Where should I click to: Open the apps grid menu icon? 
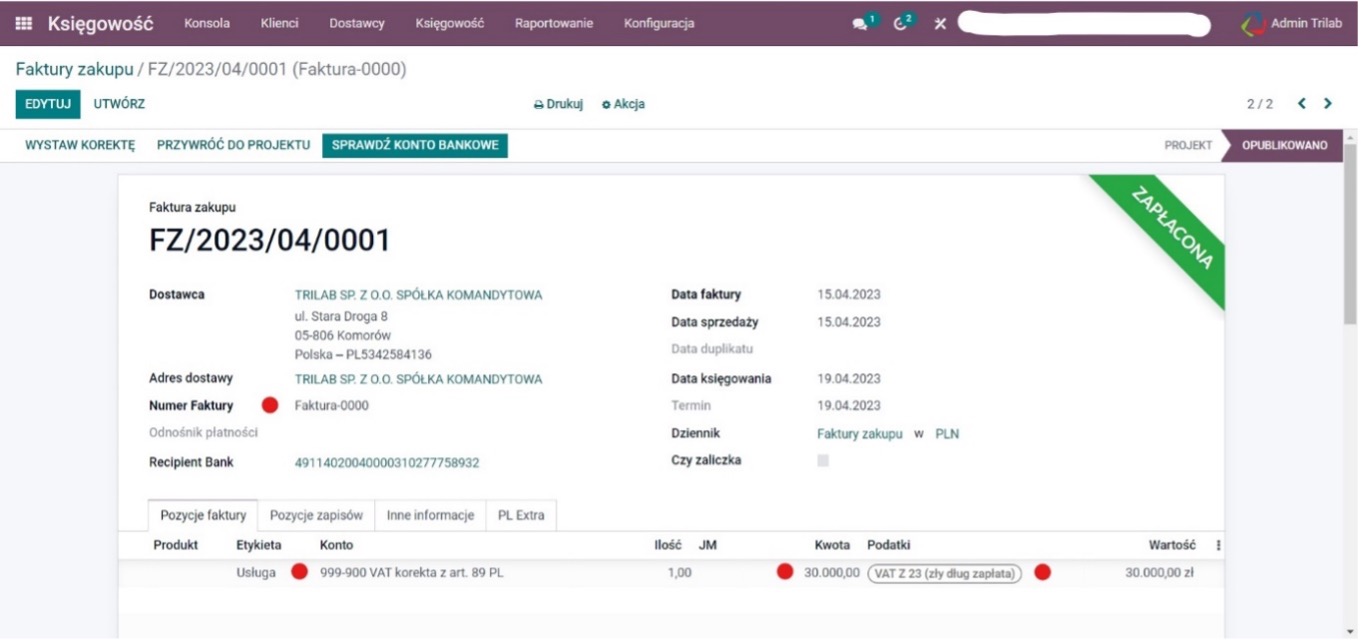tap(23, 23)
